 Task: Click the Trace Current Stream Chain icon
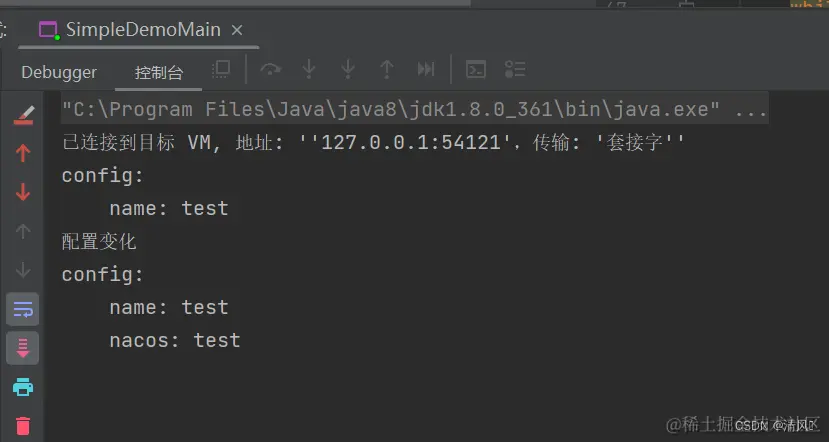coord(515,69)
